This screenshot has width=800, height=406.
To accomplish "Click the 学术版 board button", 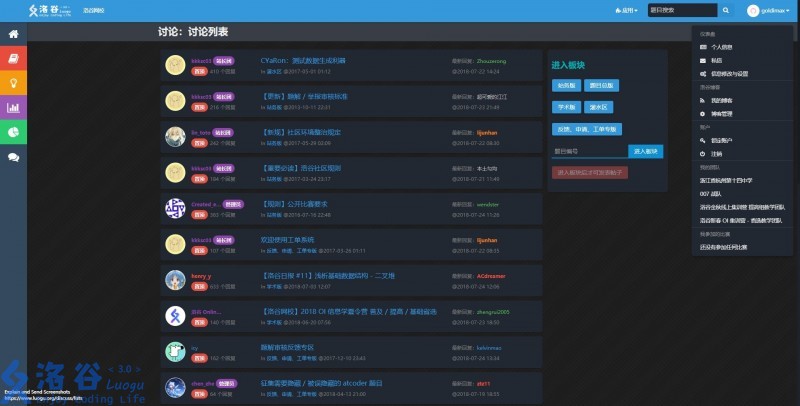I will click(x=567, y=106).
